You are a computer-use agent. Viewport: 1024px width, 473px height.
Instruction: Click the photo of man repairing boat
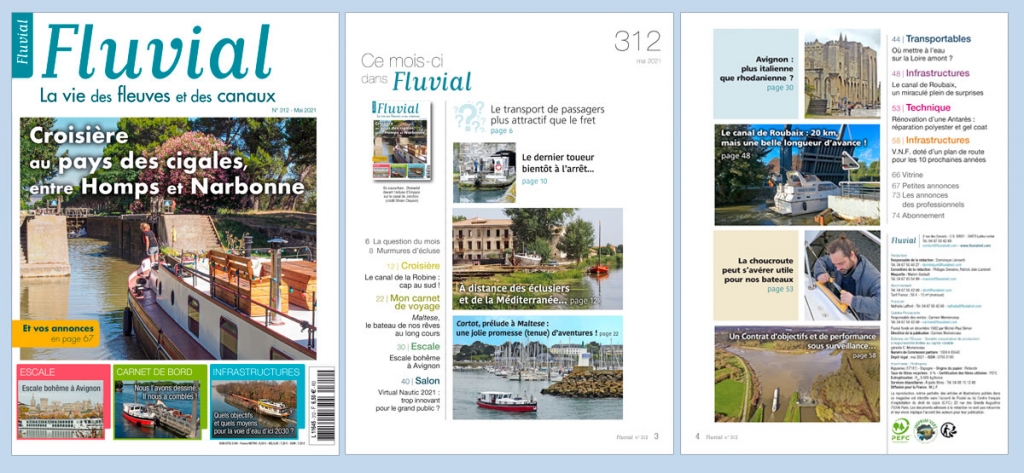(842, 275)
